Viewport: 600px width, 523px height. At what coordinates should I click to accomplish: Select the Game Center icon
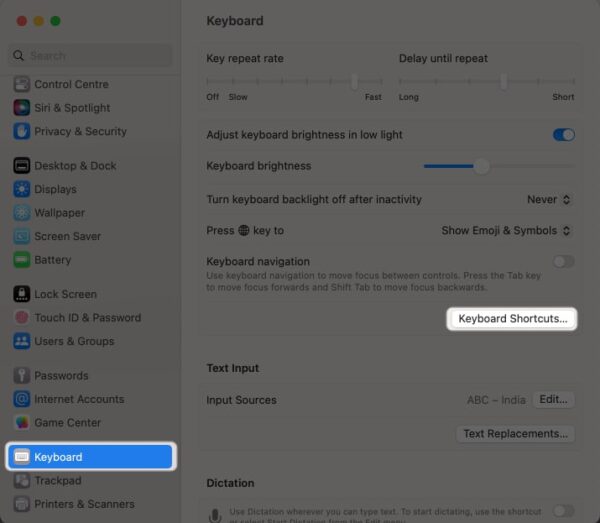click(21, 422)
